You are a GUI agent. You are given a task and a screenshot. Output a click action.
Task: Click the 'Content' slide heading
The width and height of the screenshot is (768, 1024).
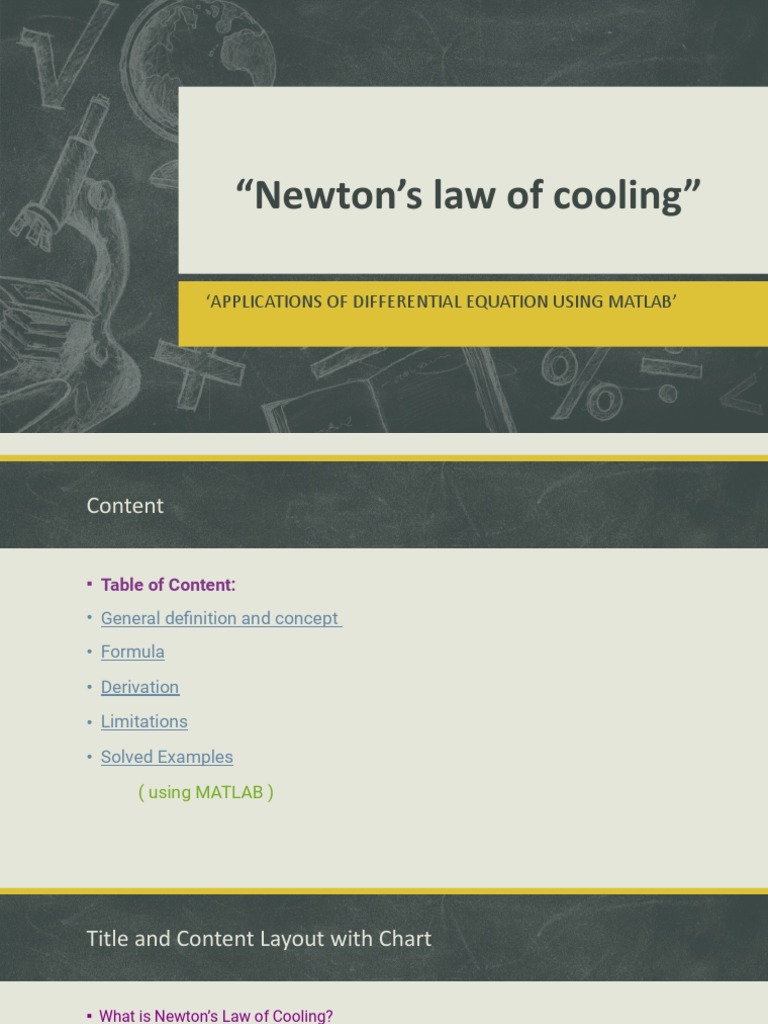click(x=125, y=505)
